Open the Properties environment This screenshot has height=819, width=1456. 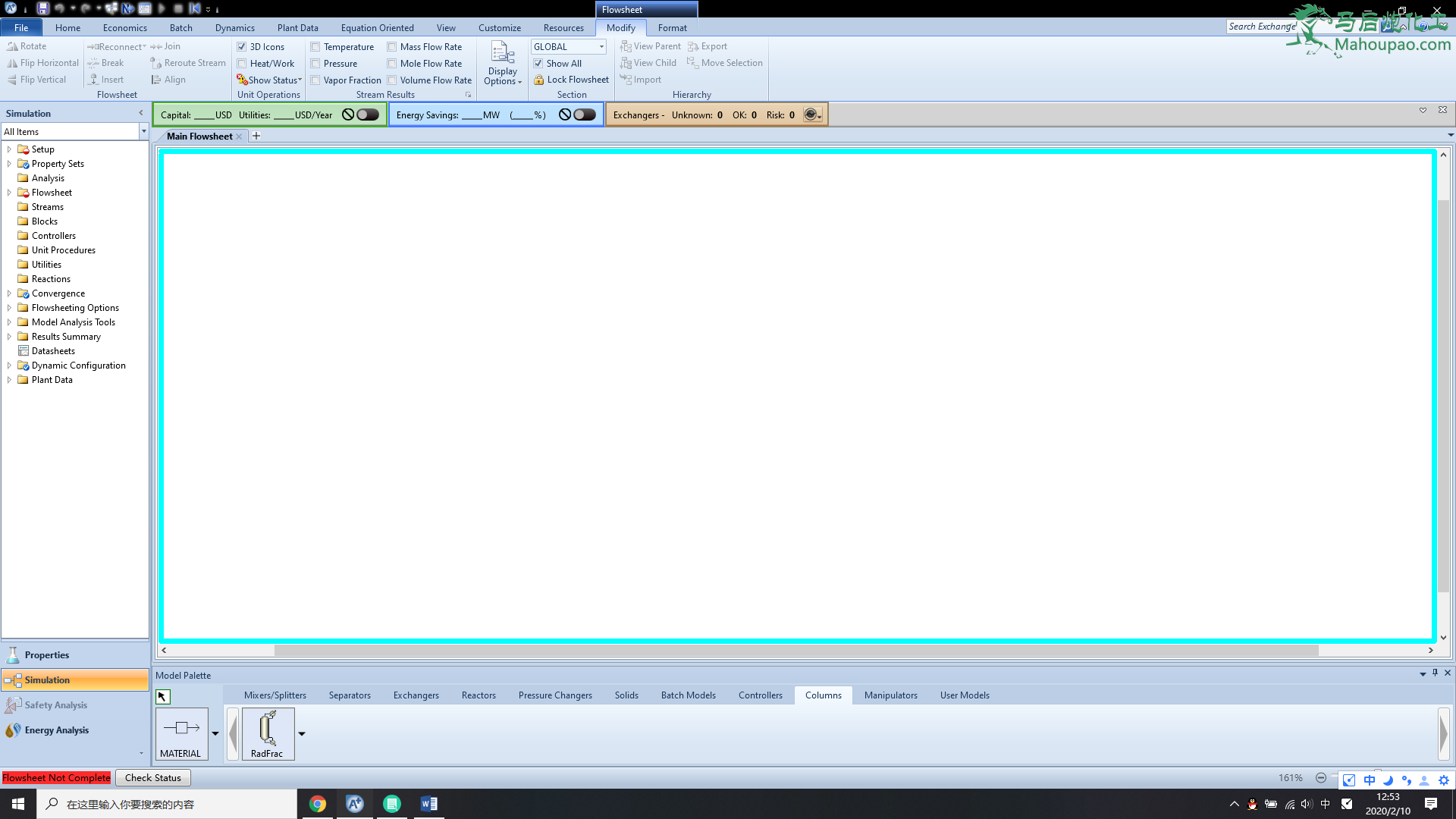click(x=75, y=655)
